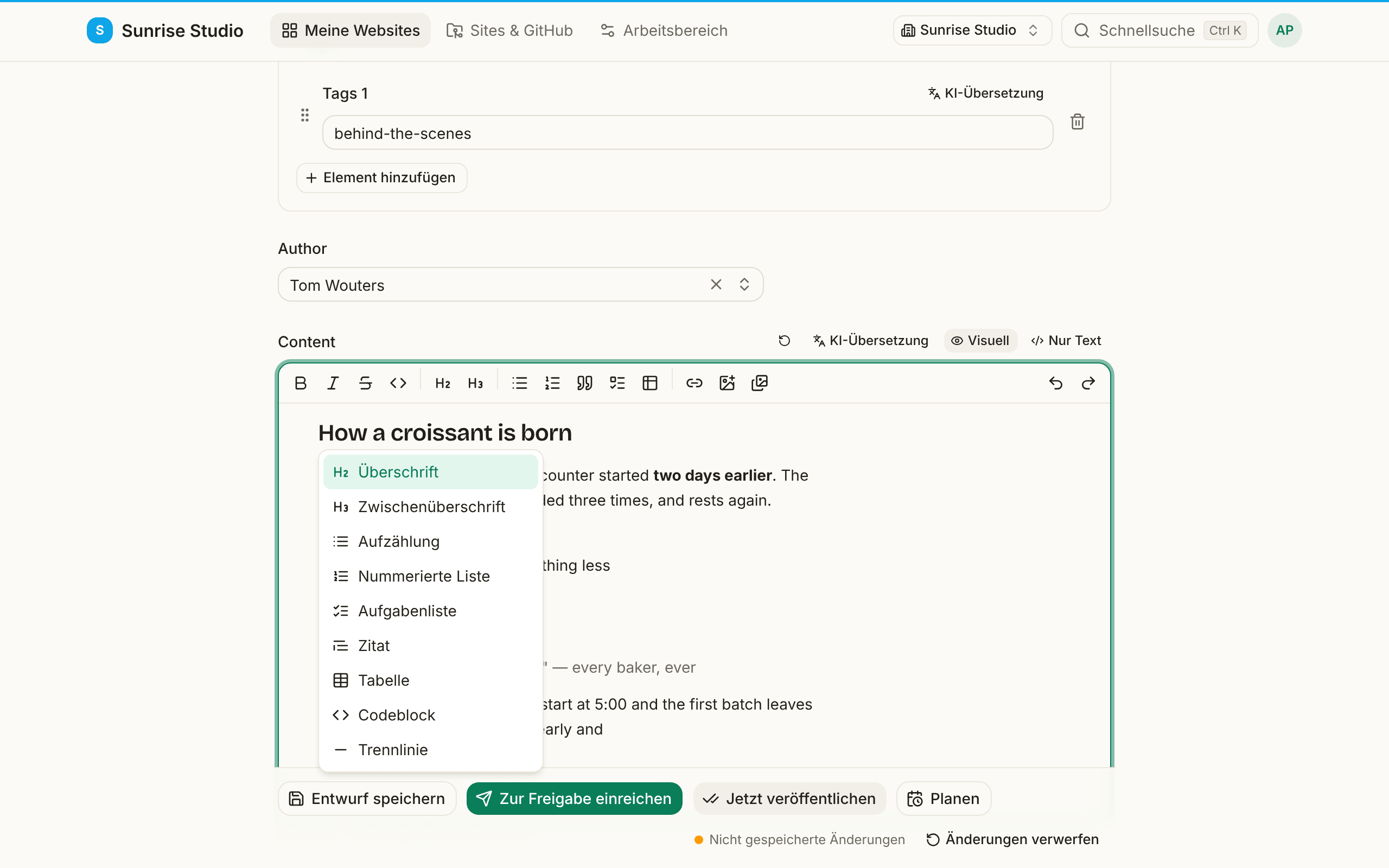1389x868 pixels.
Task: Insert Trennlinie from the block menu
Action: click(430, 750)
